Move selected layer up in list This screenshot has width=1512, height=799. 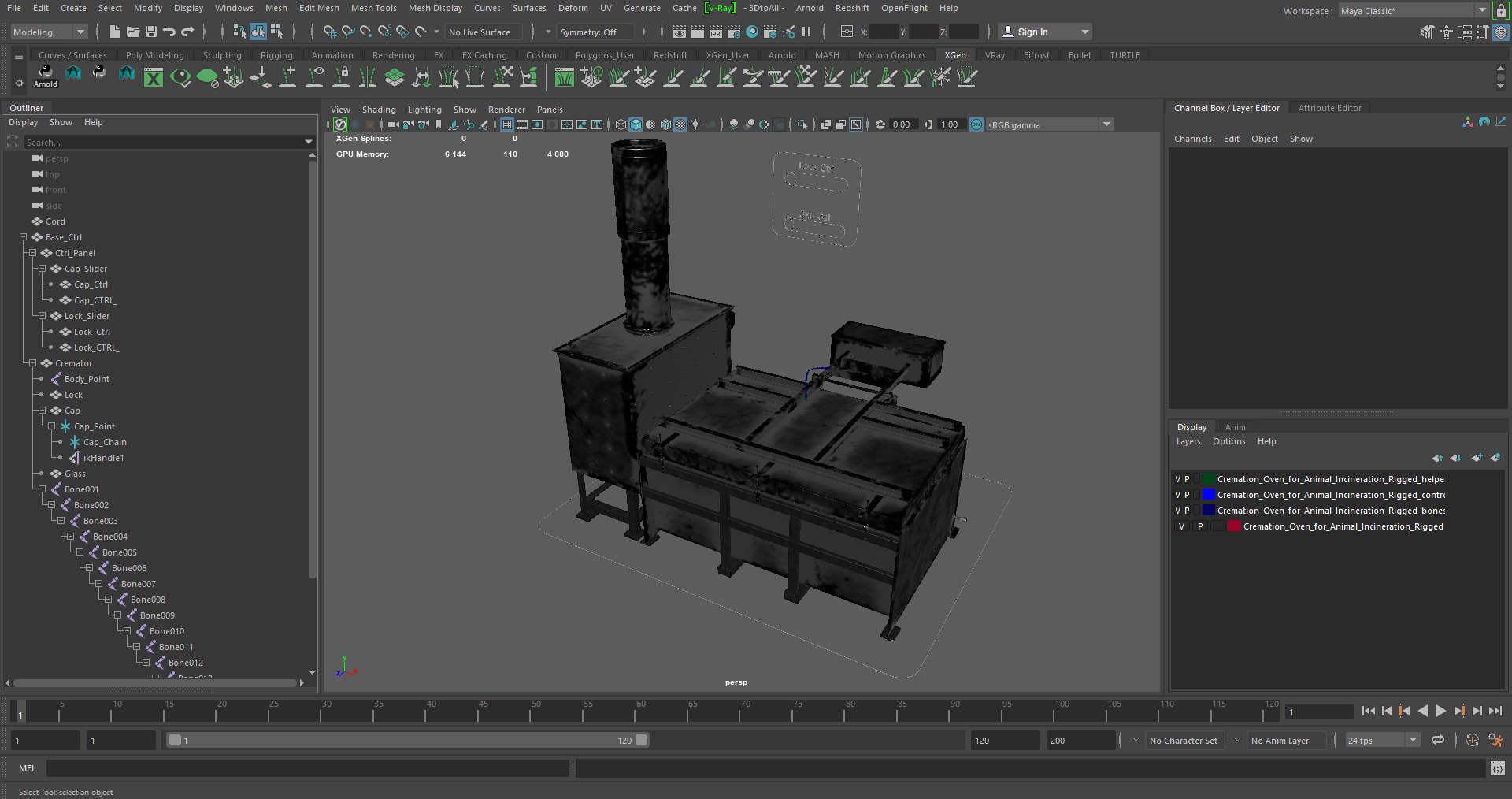coord(1437,458)
